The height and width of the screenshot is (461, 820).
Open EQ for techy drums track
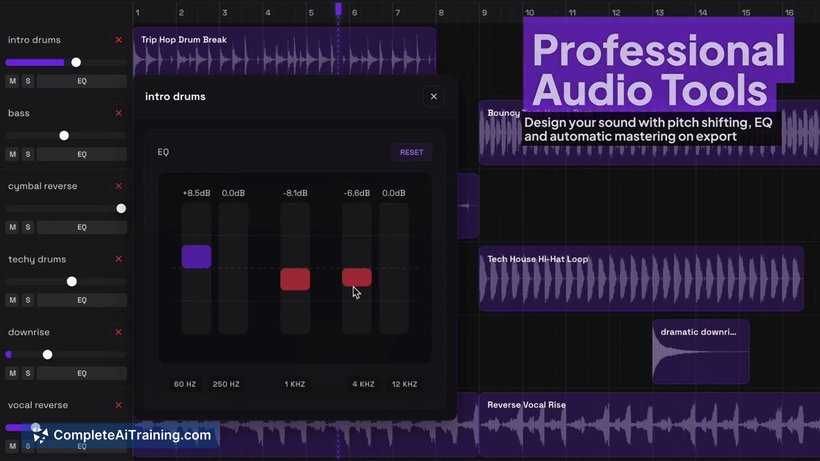82,300
